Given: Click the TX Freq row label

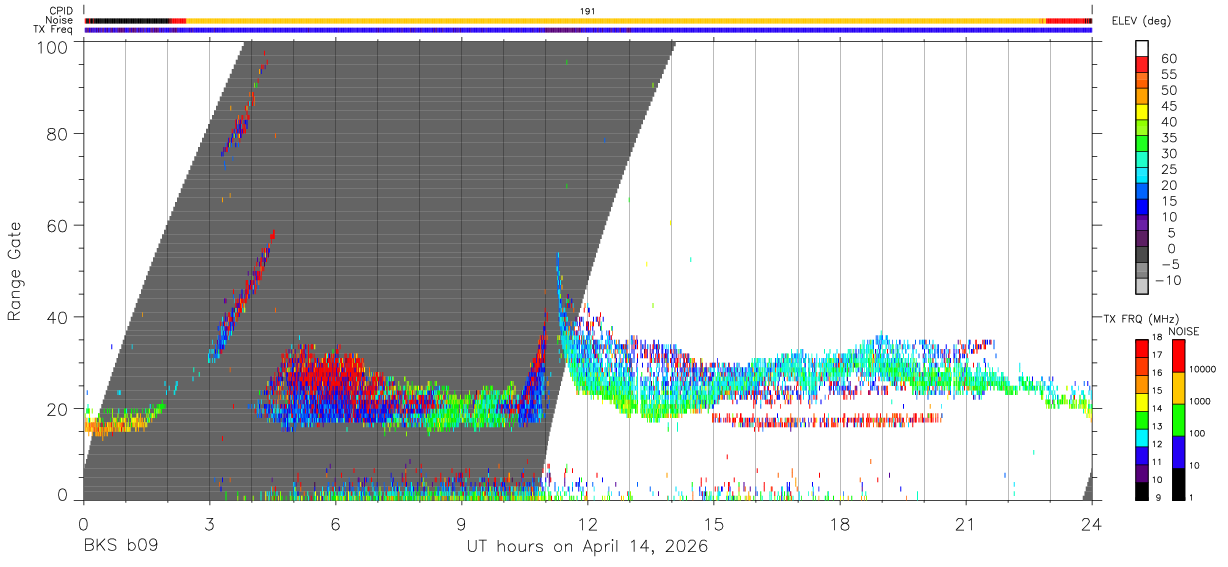Looking at the screenshot, I should 54,29.
